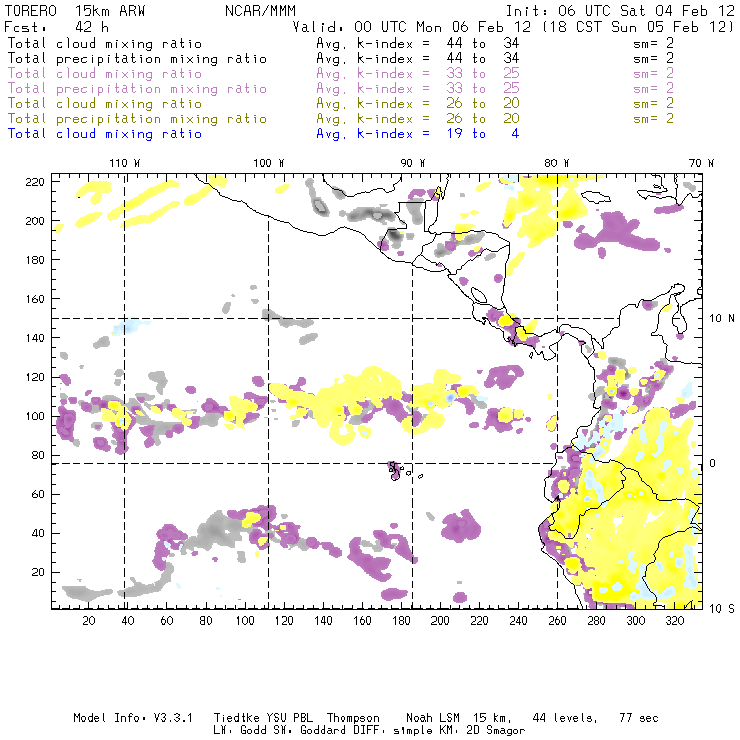Select the "80 W" longitude label

click(x=556, y=163)
